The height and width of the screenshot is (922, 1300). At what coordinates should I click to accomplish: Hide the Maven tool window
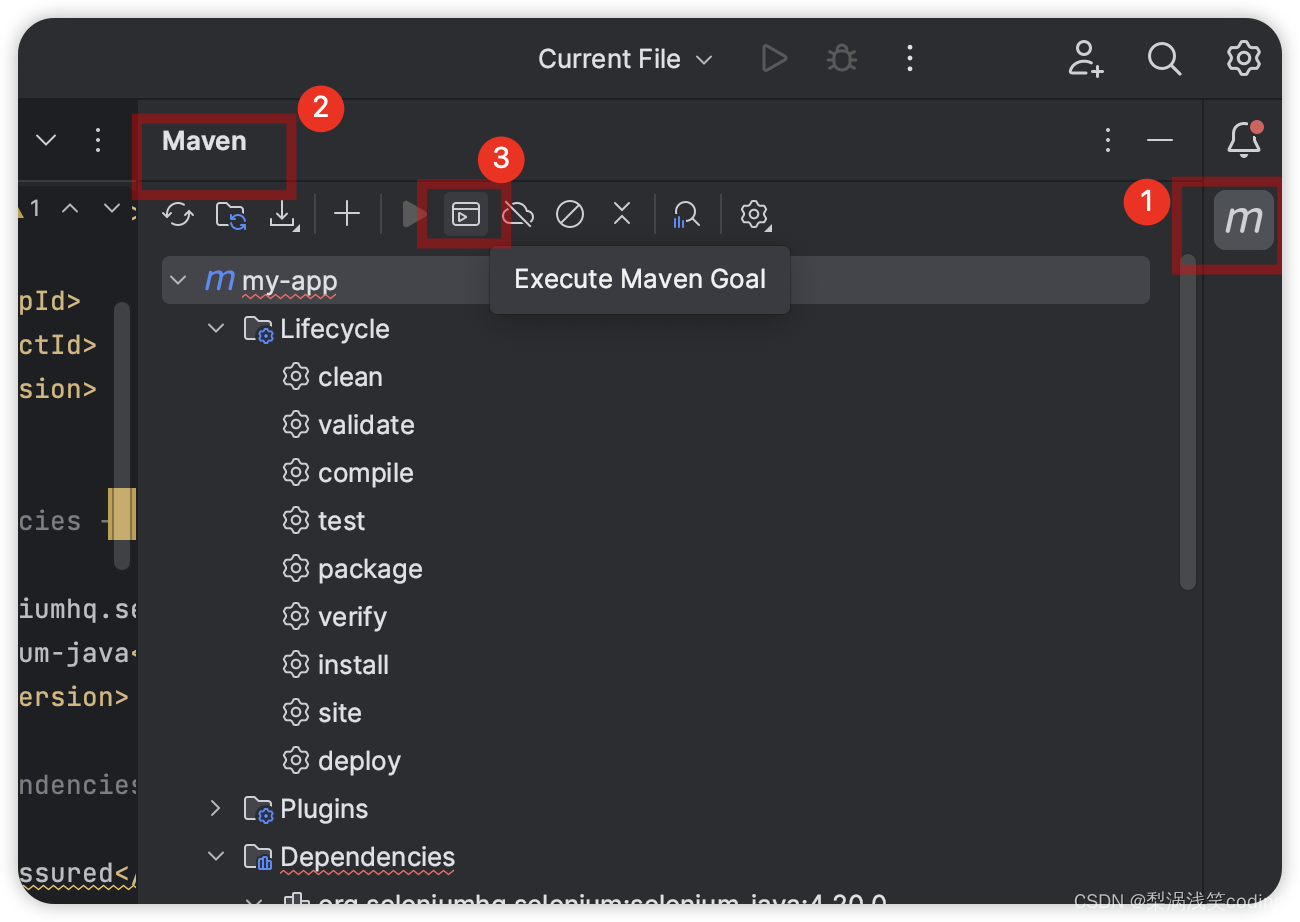(x=1160, y=140)
